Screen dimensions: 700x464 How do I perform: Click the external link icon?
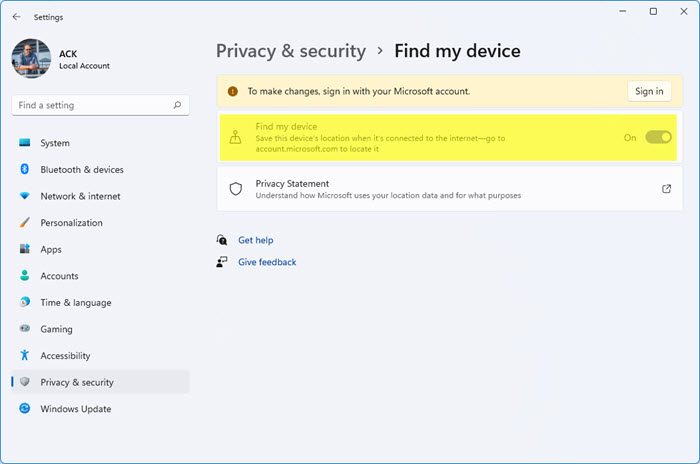pos(667,188)
